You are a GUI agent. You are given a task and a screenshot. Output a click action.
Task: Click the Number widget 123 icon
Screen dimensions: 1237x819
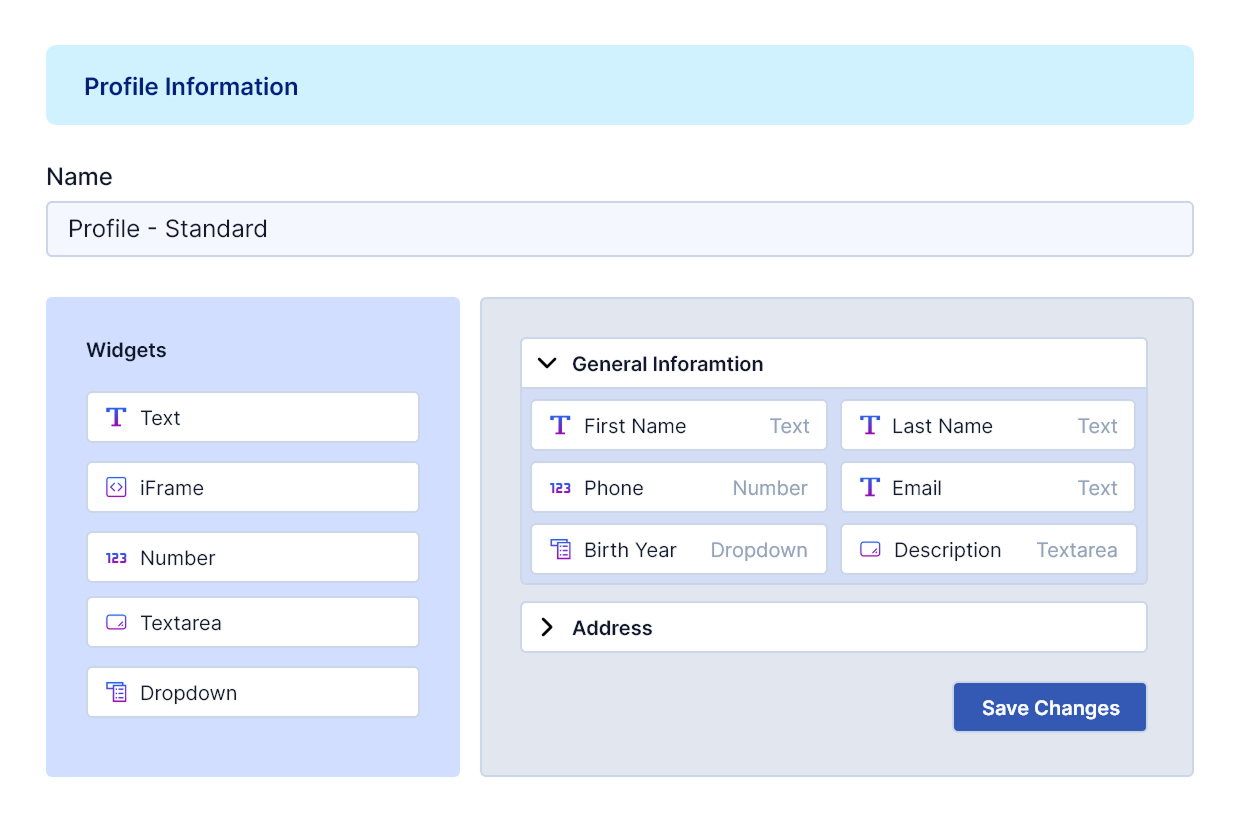pos(116,558)
